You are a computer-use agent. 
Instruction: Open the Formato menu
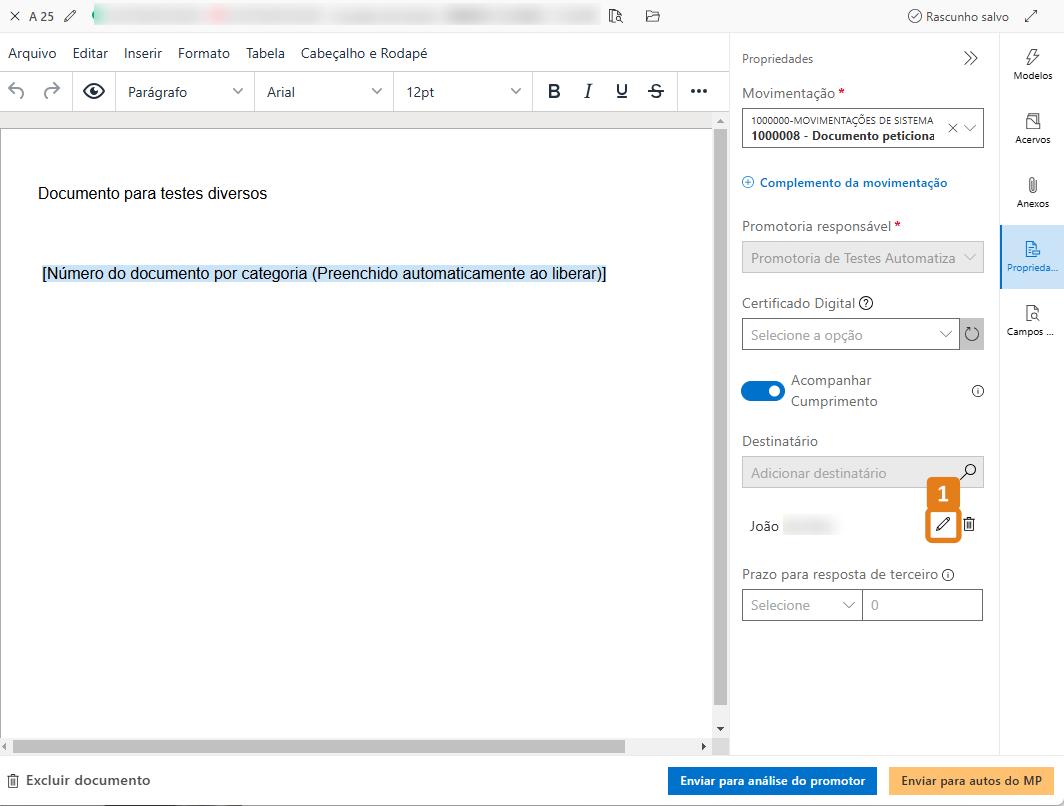(203, 53)
